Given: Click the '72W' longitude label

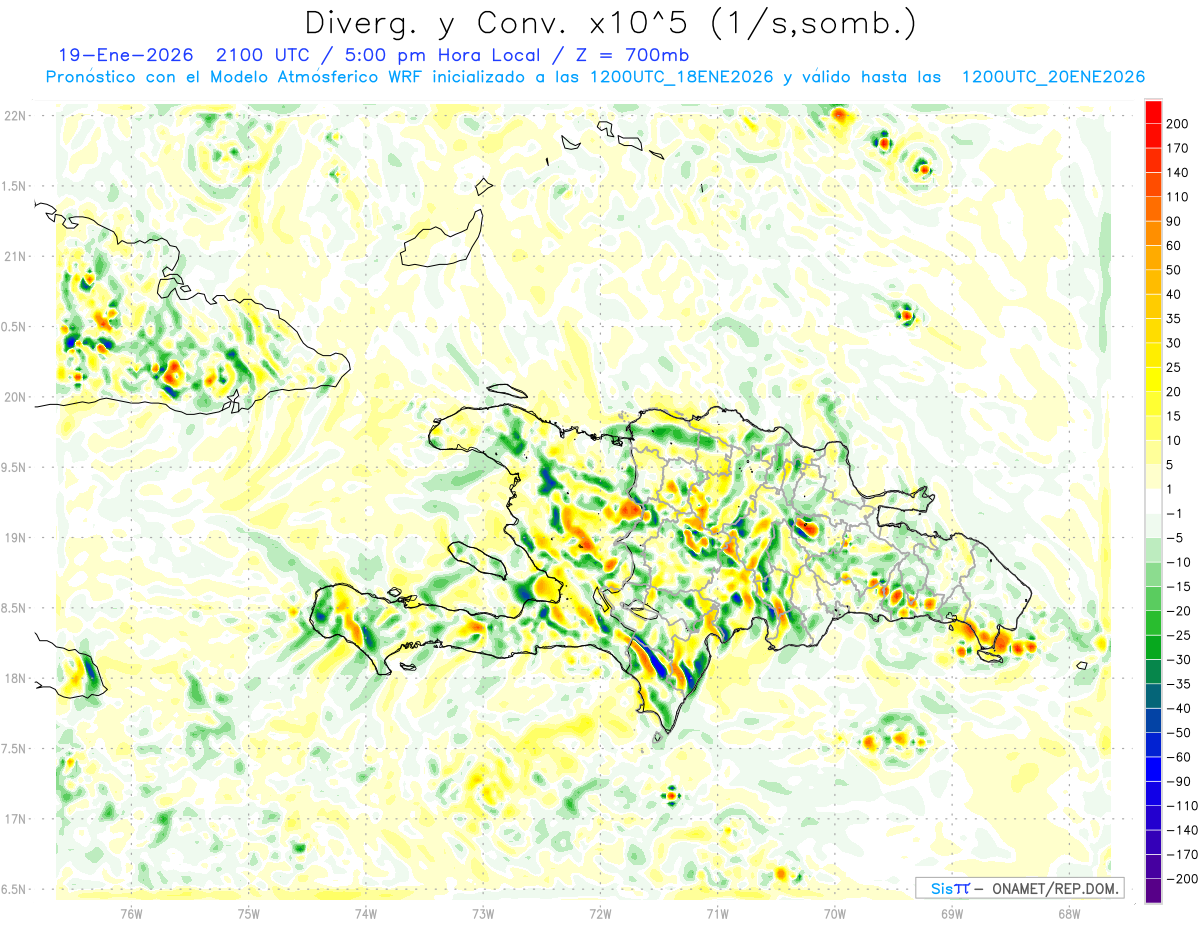Looking at the screenshot, I should pyautogui.click(x=600, y=912).
